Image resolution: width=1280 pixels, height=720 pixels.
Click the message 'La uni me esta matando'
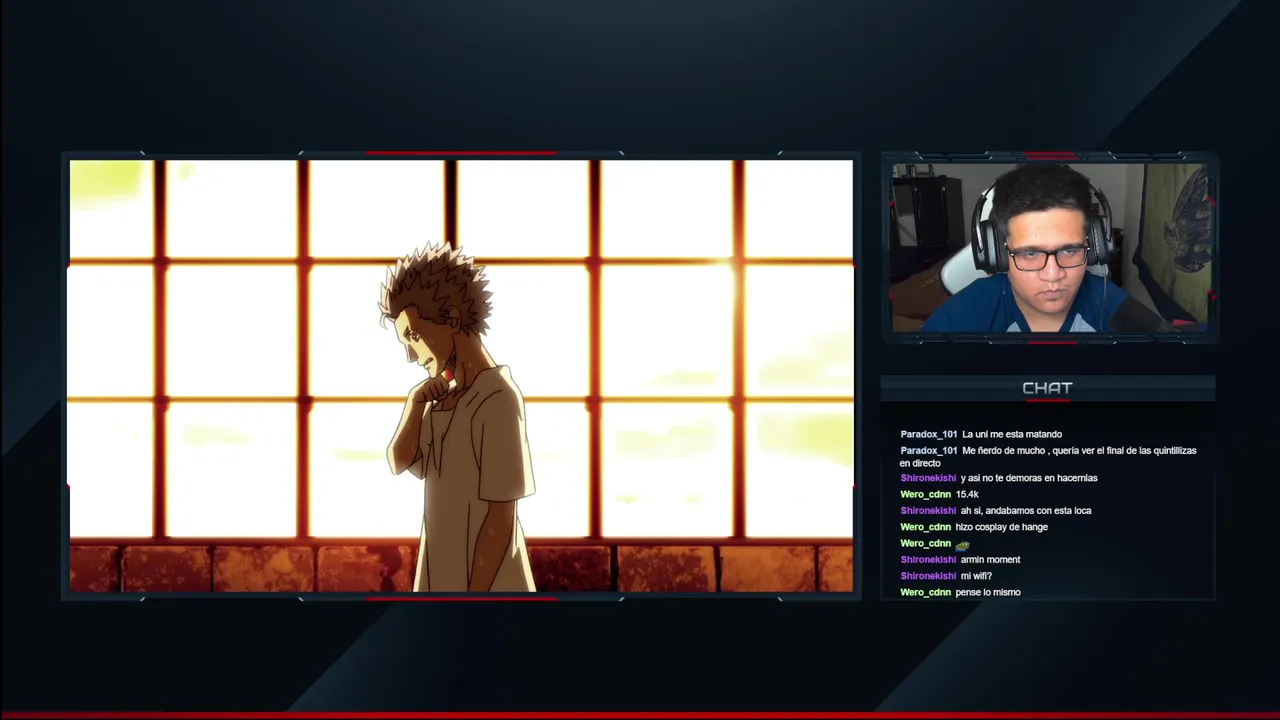click(1012, 434)
